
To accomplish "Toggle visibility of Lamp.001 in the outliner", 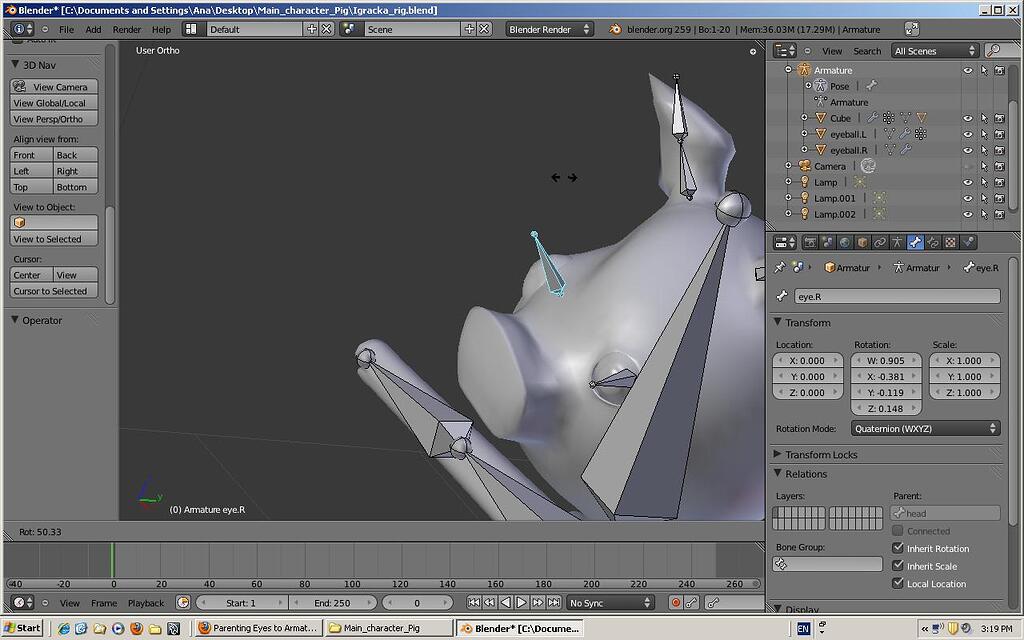I will click(968, 199).
